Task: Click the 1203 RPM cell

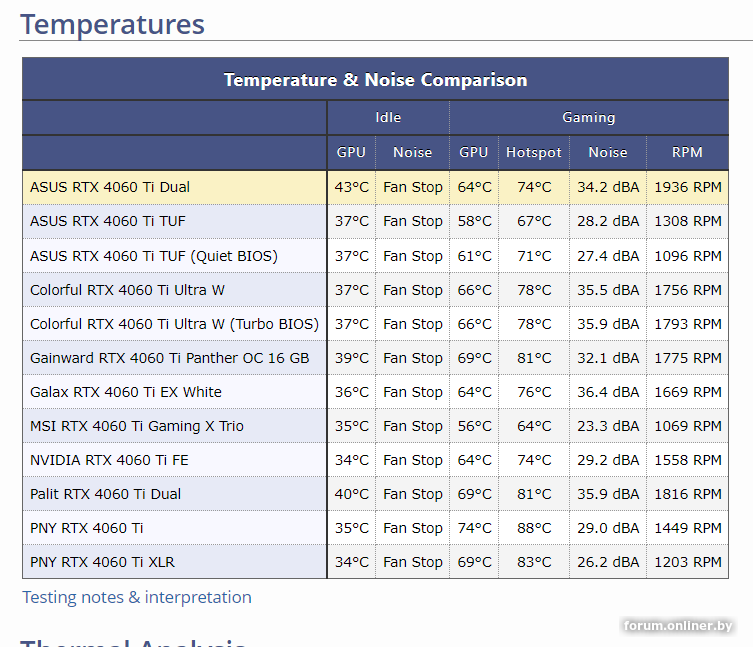Action: 688,562
